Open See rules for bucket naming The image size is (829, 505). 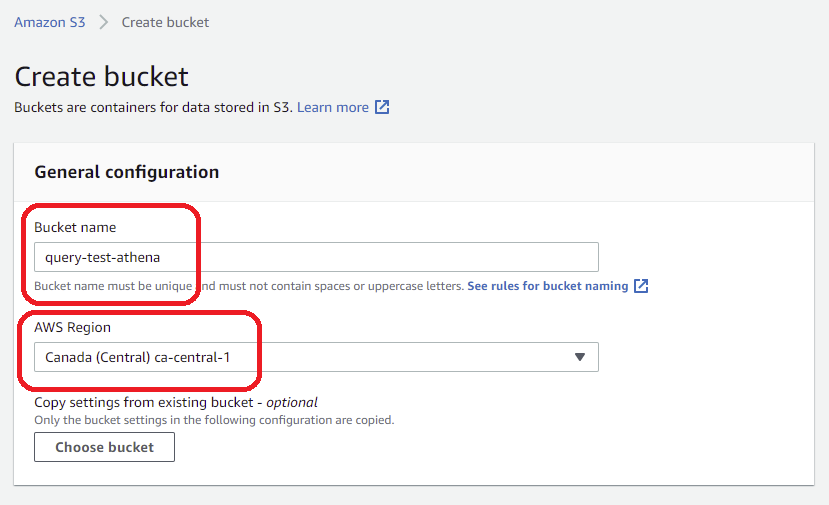547,286
